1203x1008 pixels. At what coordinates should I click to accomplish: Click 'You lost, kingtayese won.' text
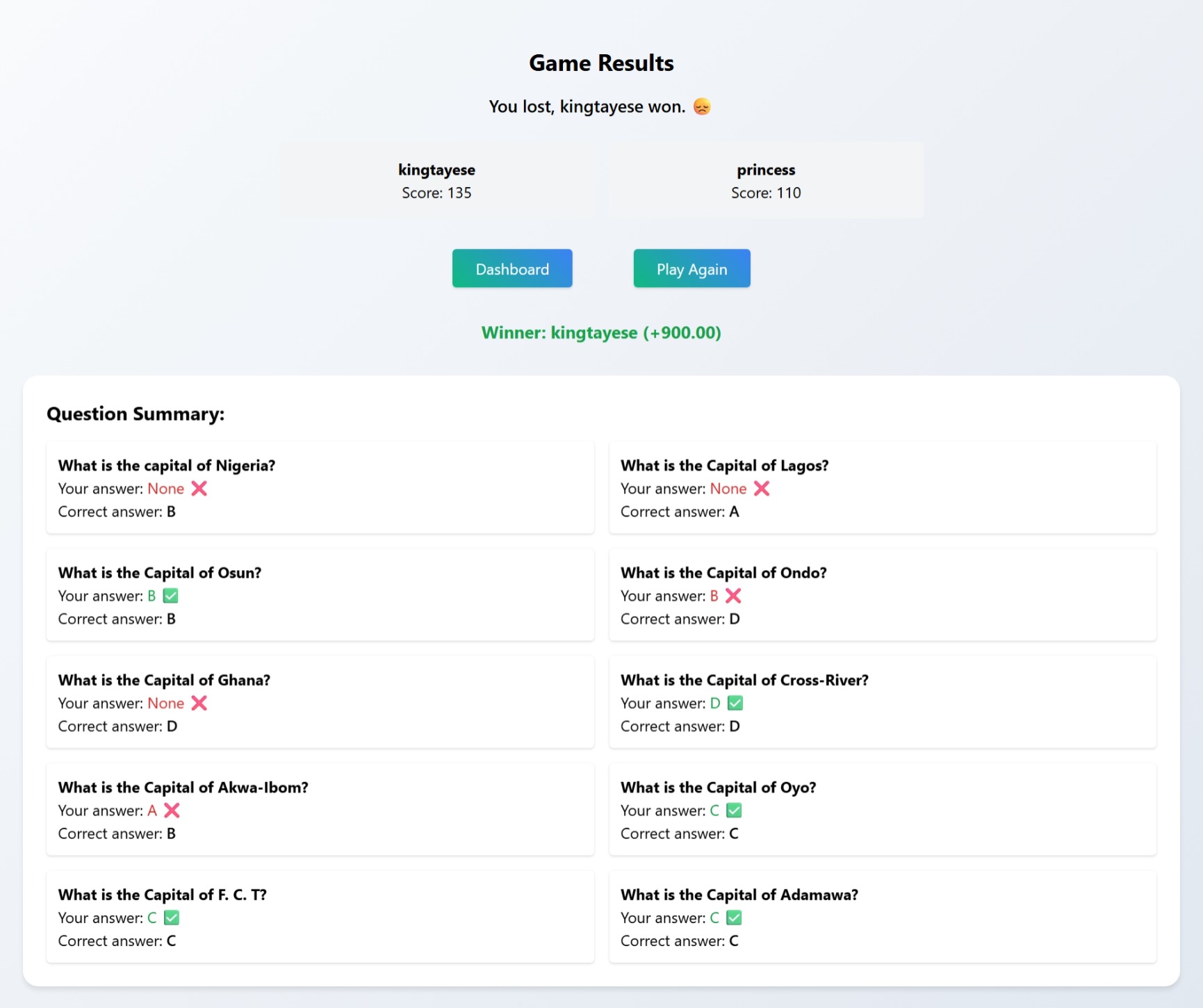(587, 106)
